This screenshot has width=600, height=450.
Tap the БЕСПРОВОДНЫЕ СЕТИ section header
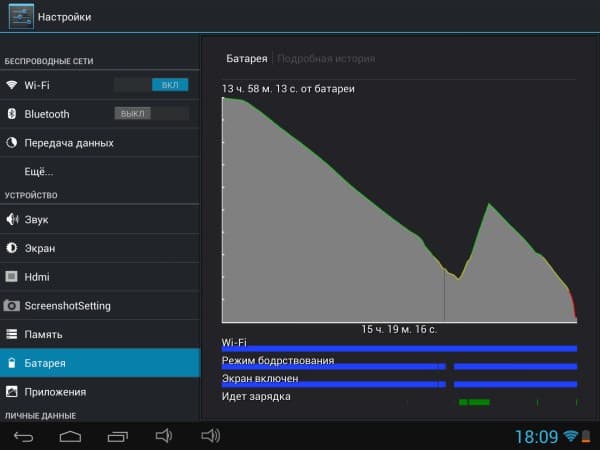coord(49,61)
